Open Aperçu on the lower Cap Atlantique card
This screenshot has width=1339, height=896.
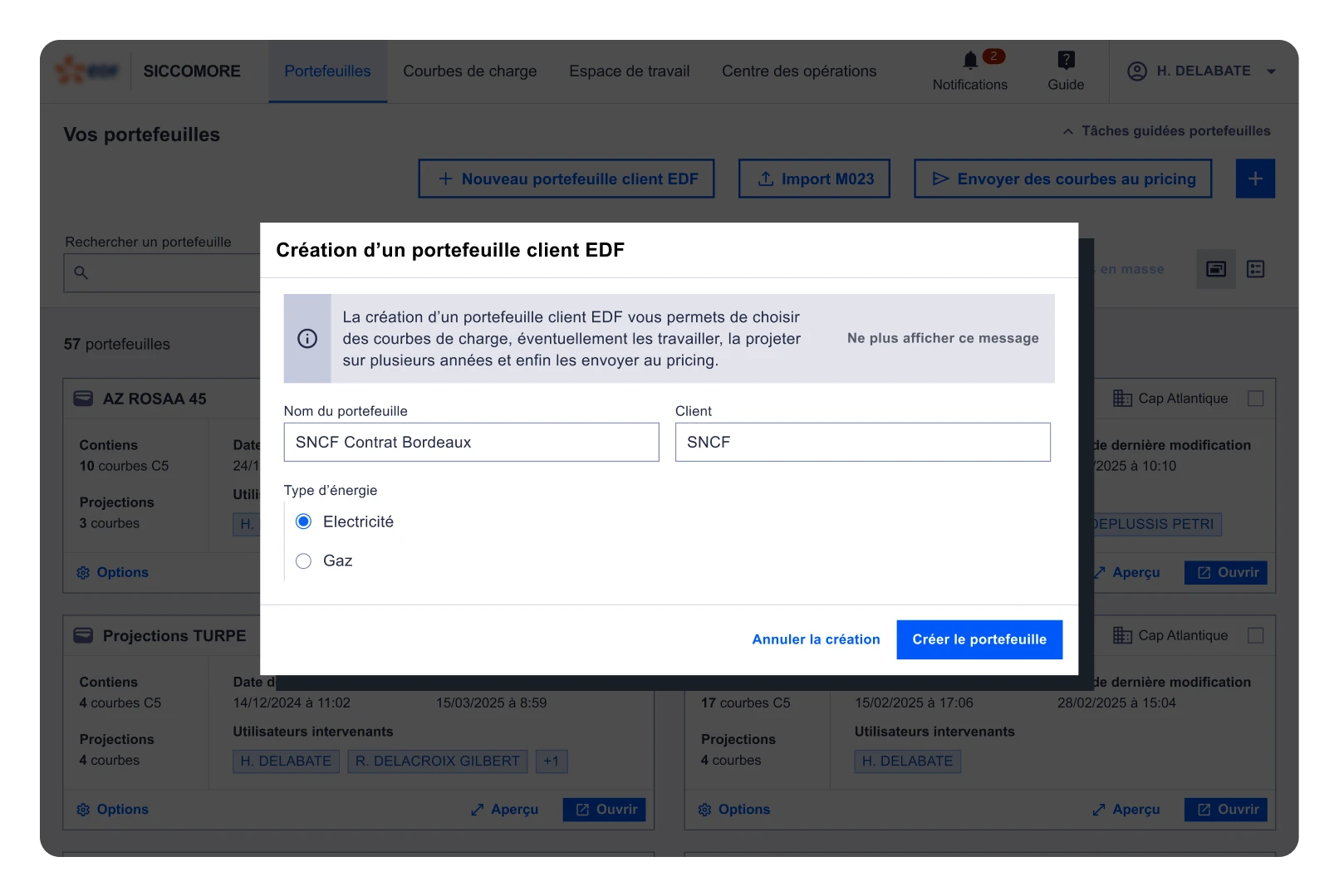(x=1126, y=810)
